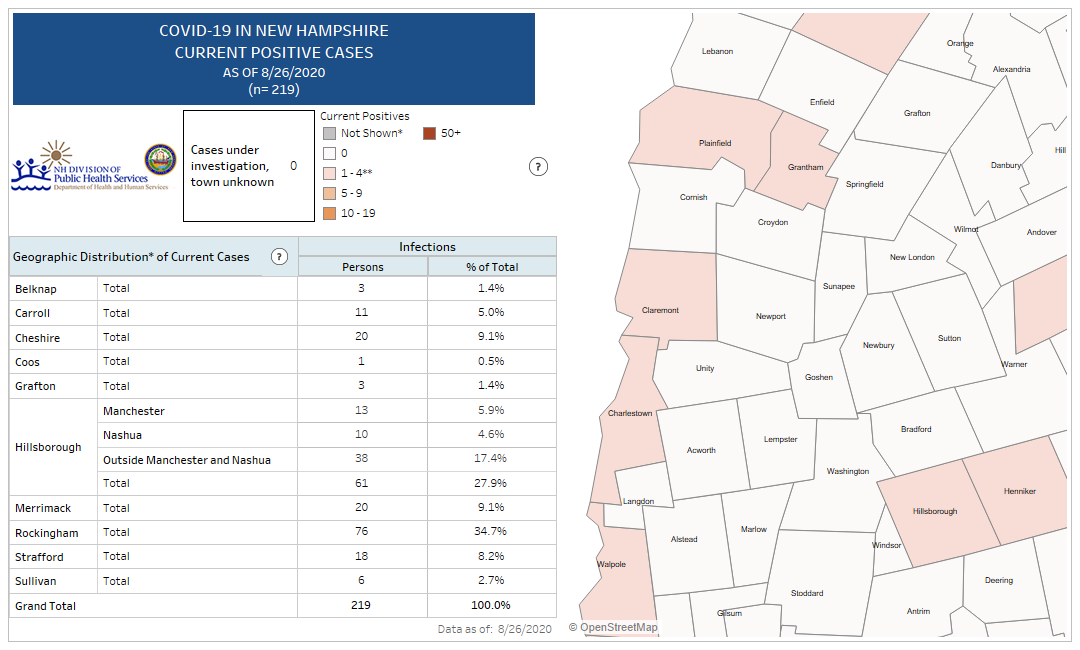Select the '50+' dark red legend swatch
Image resolution: width=1080 pixels, height=650 pixels.
pyautogui.click(x=429, y=133)
